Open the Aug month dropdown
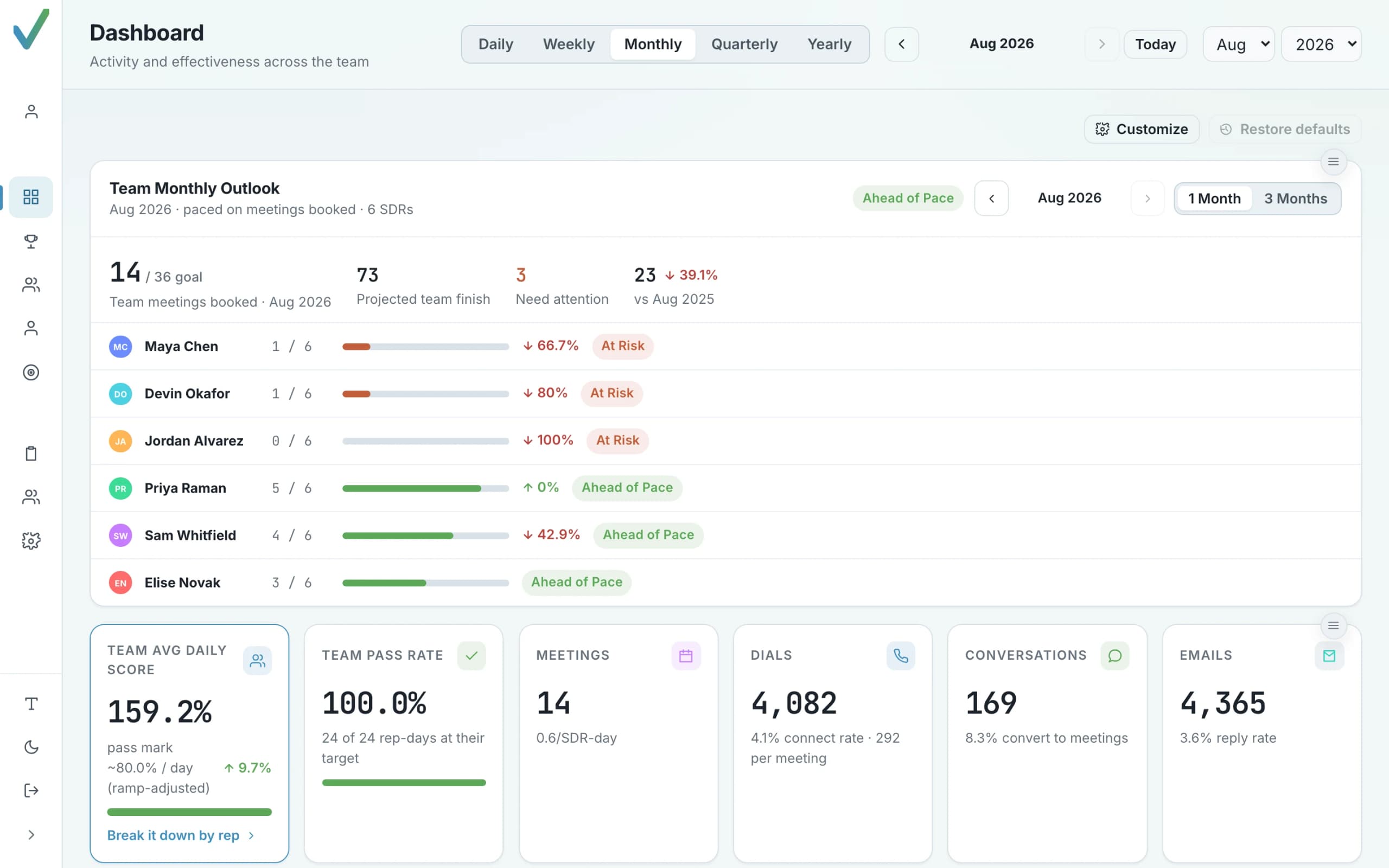 [1239, 44]
